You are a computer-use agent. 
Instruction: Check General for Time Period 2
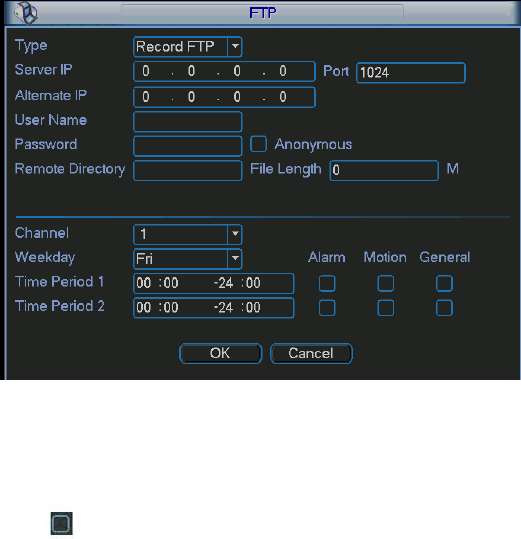pos(444,308)
